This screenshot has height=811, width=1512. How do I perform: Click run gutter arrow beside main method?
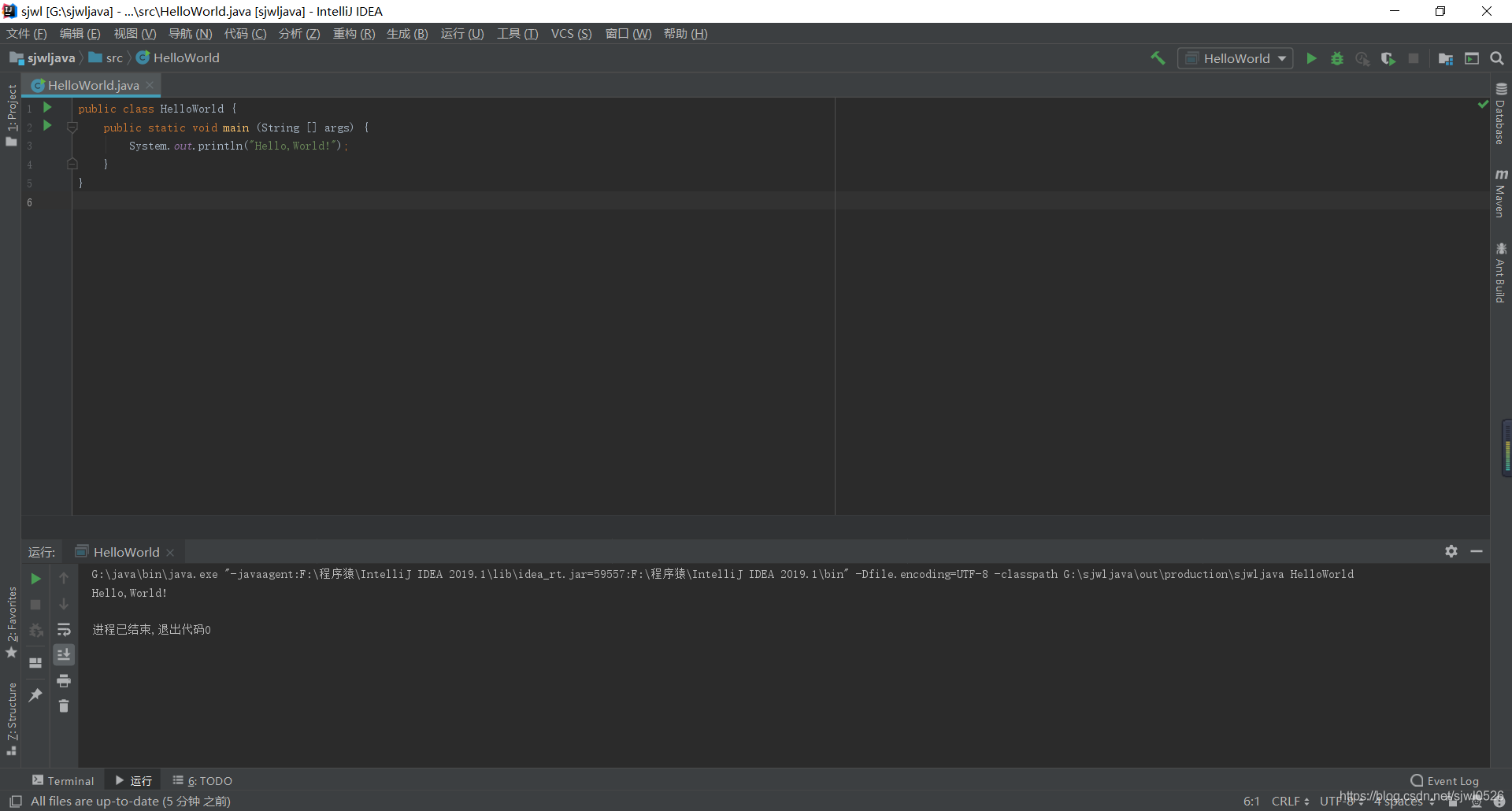[47, 125]
